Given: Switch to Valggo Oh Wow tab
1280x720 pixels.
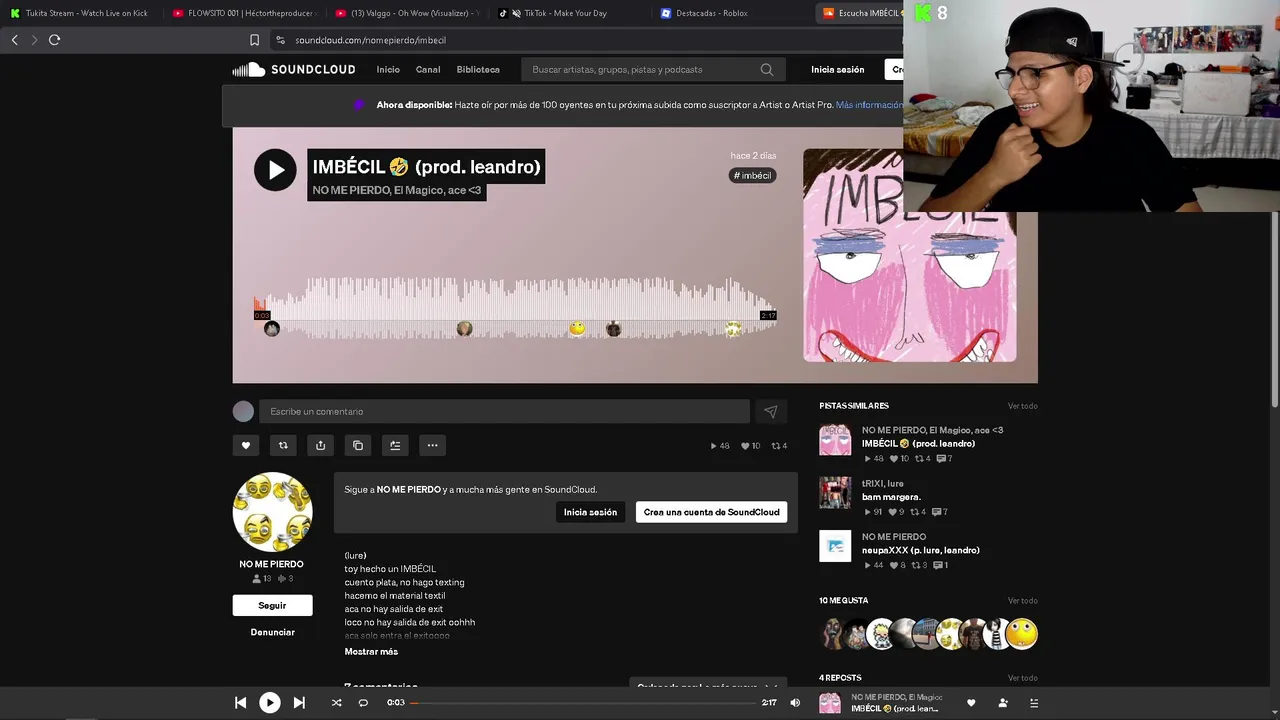Looking at the screenshot, I should pos(406,13).
